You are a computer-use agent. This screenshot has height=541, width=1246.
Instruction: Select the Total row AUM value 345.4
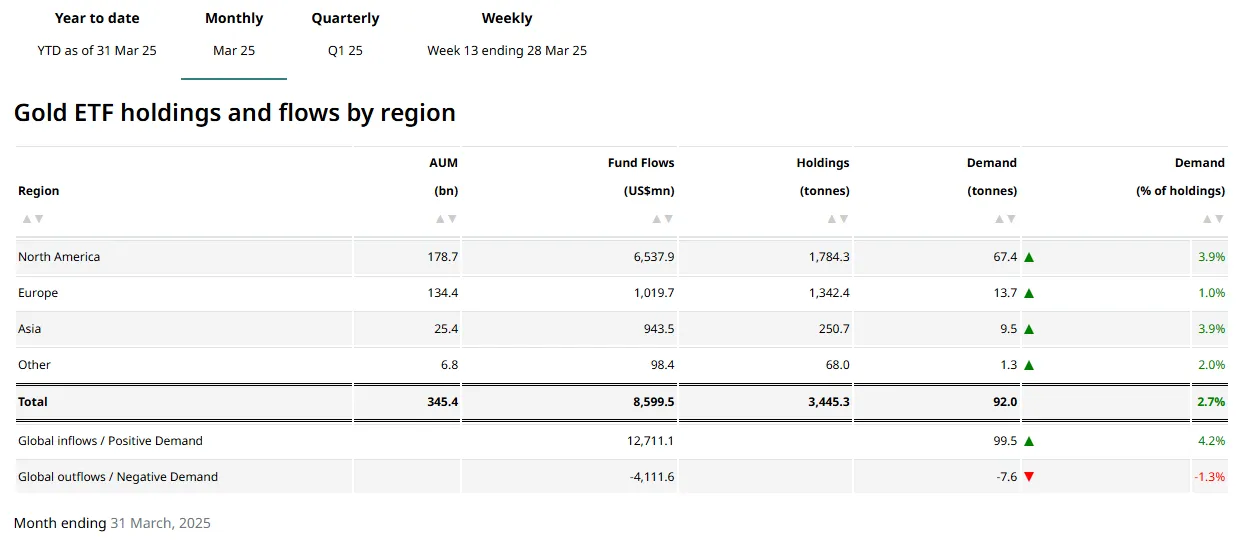[441, 402]
